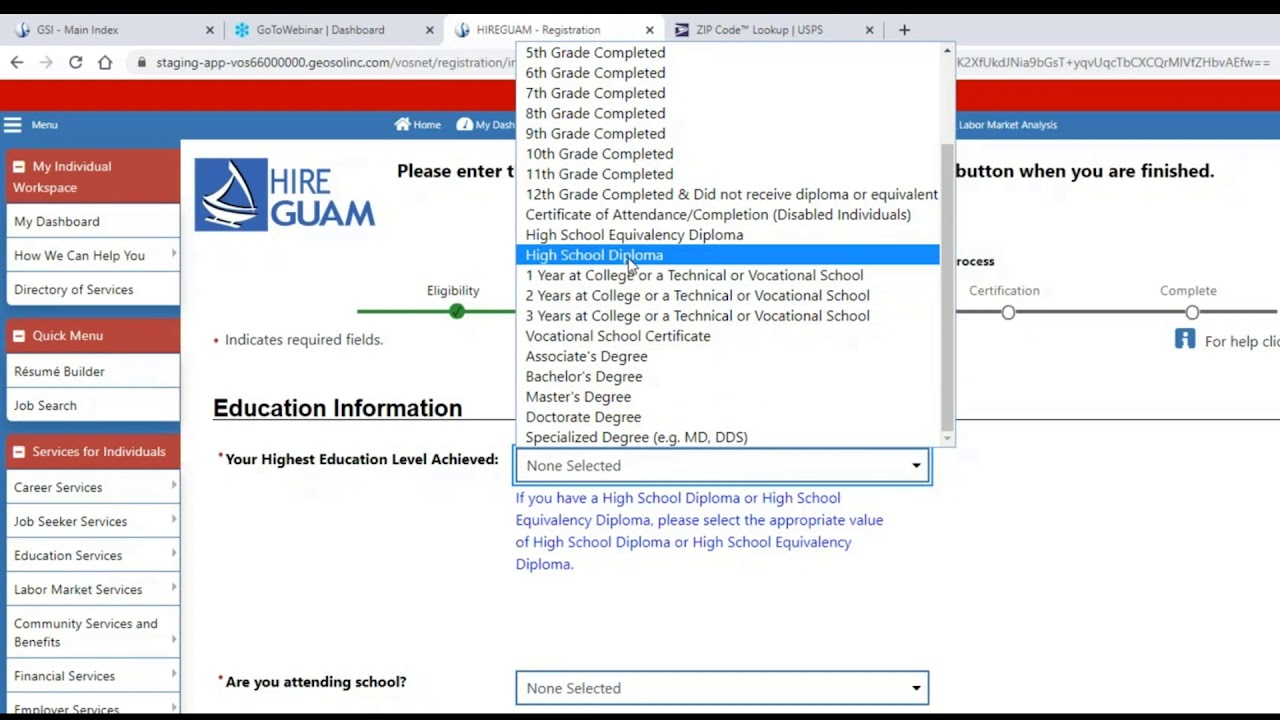Open Are you attending school dropdown
This screenshot has height=720, width=1280.
(723, 688)
